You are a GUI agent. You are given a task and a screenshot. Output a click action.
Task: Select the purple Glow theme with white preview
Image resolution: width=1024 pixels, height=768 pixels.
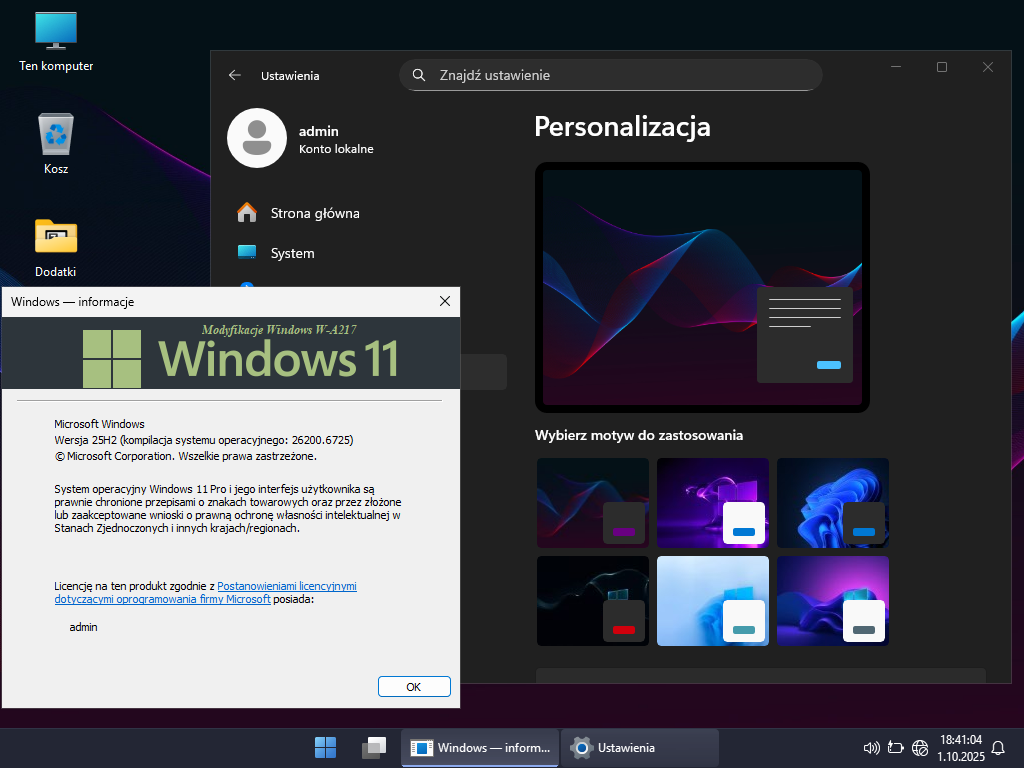[x=713, y=503]
